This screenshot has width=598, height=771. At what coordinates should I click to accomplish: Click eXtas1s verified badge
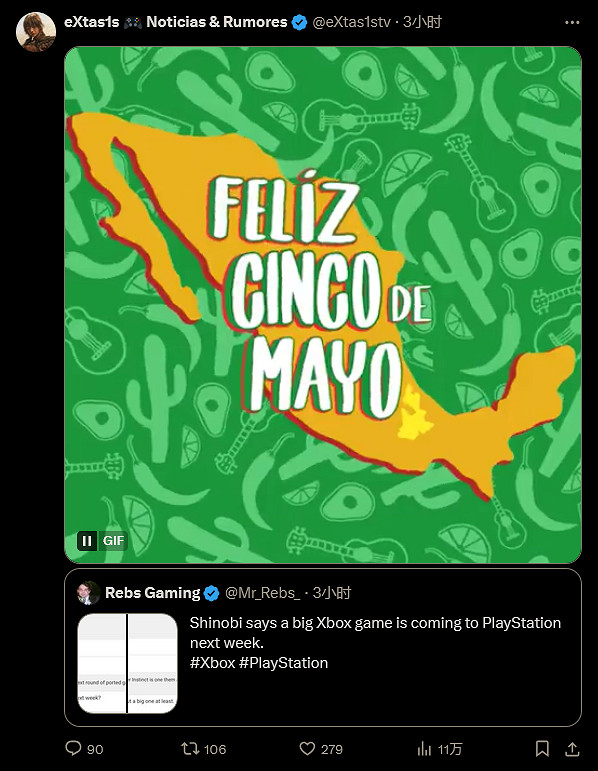299,23
